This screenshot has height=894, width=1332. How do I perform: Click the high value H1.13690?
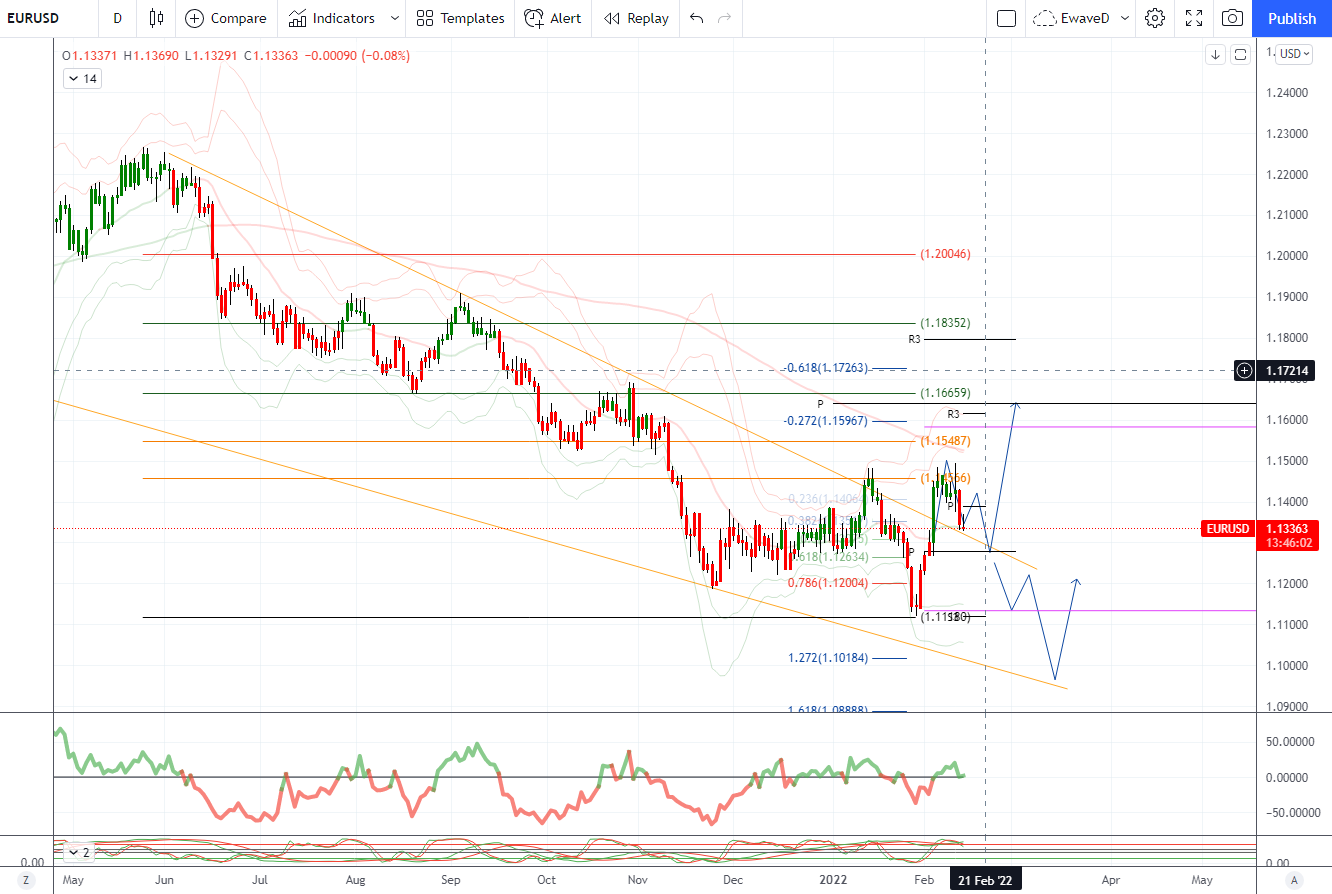click(151, 56)
